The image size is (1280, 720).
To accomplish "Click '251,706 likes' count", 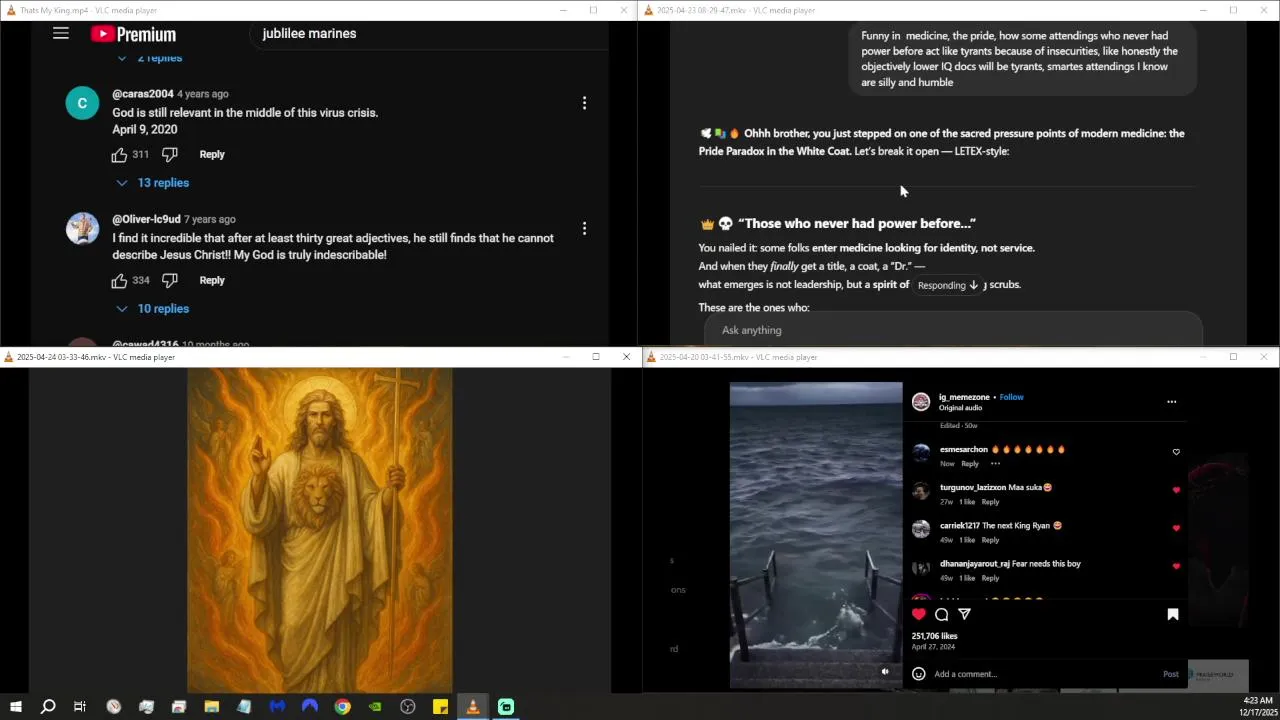I will 934,636.
